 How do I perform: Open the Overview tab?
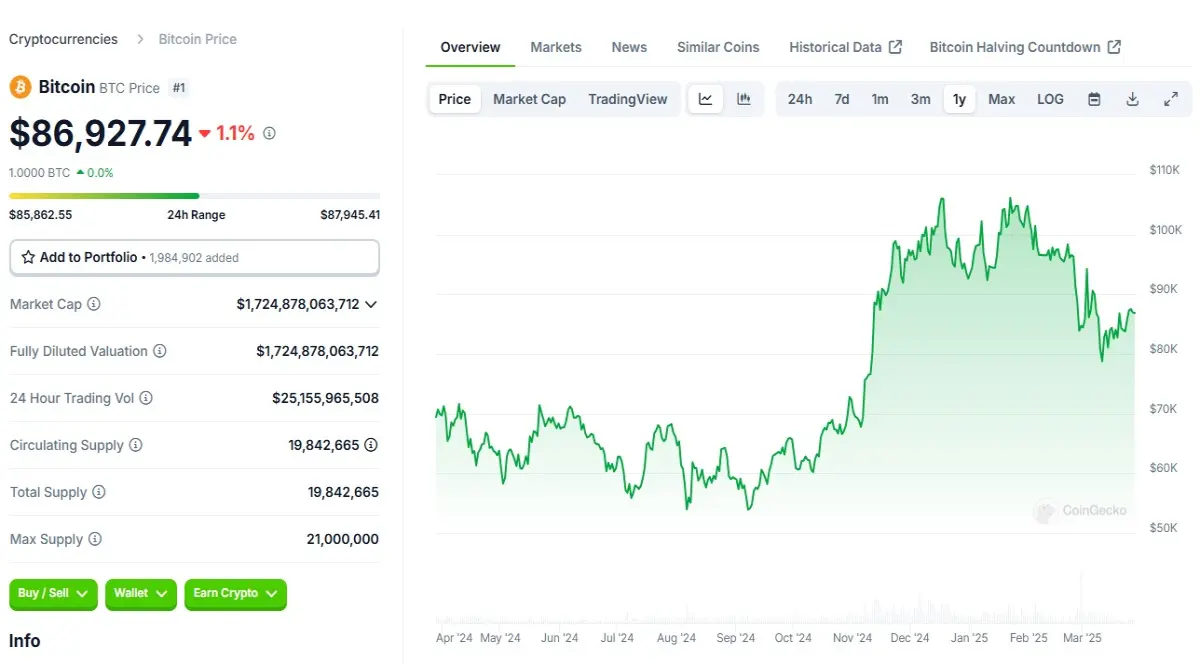(470, 47)
